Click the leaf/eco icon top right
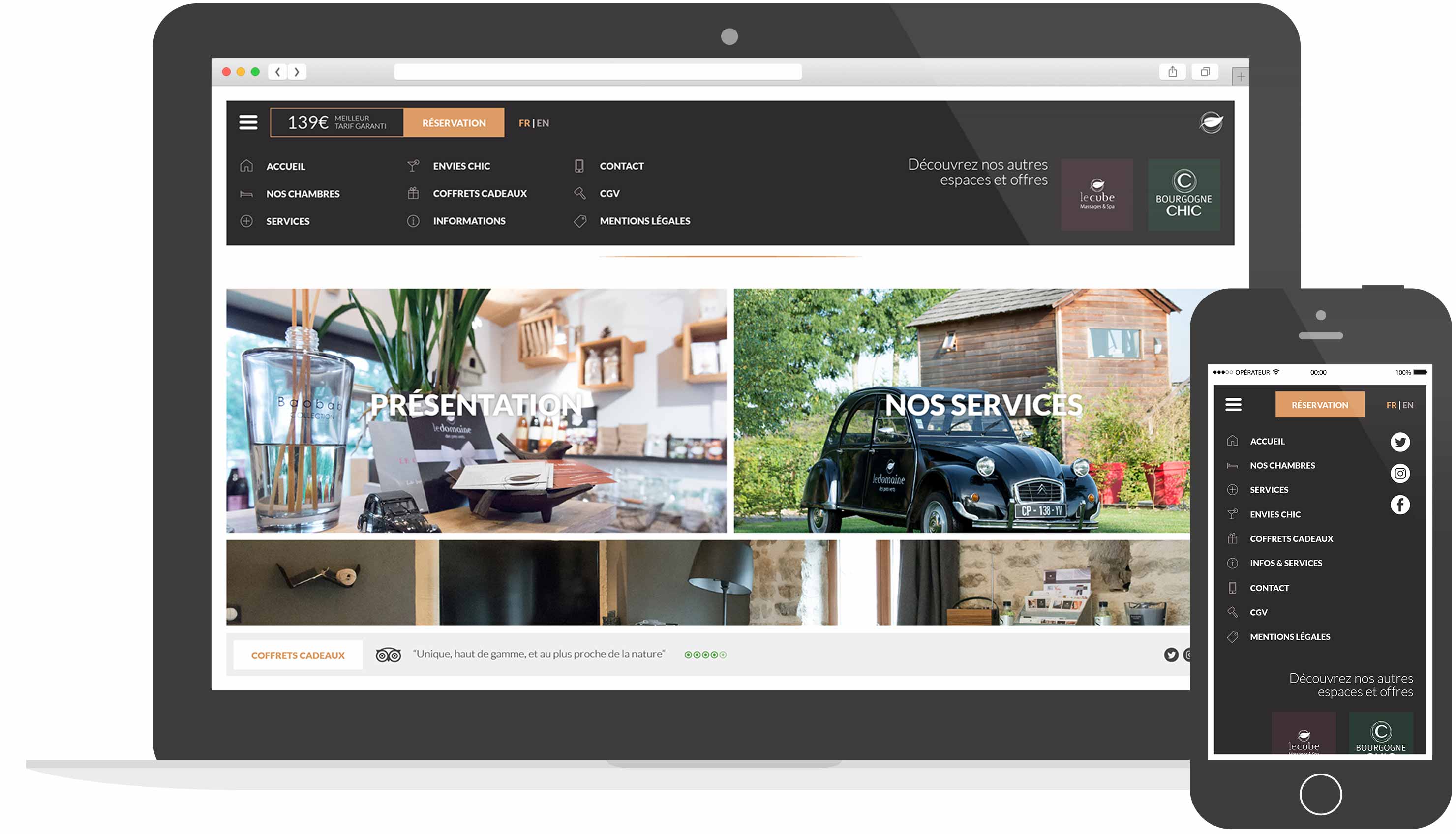Image resolution: width=1456 pixels, height=834 pixels. pyautogui.click(x=1212, y=121)
